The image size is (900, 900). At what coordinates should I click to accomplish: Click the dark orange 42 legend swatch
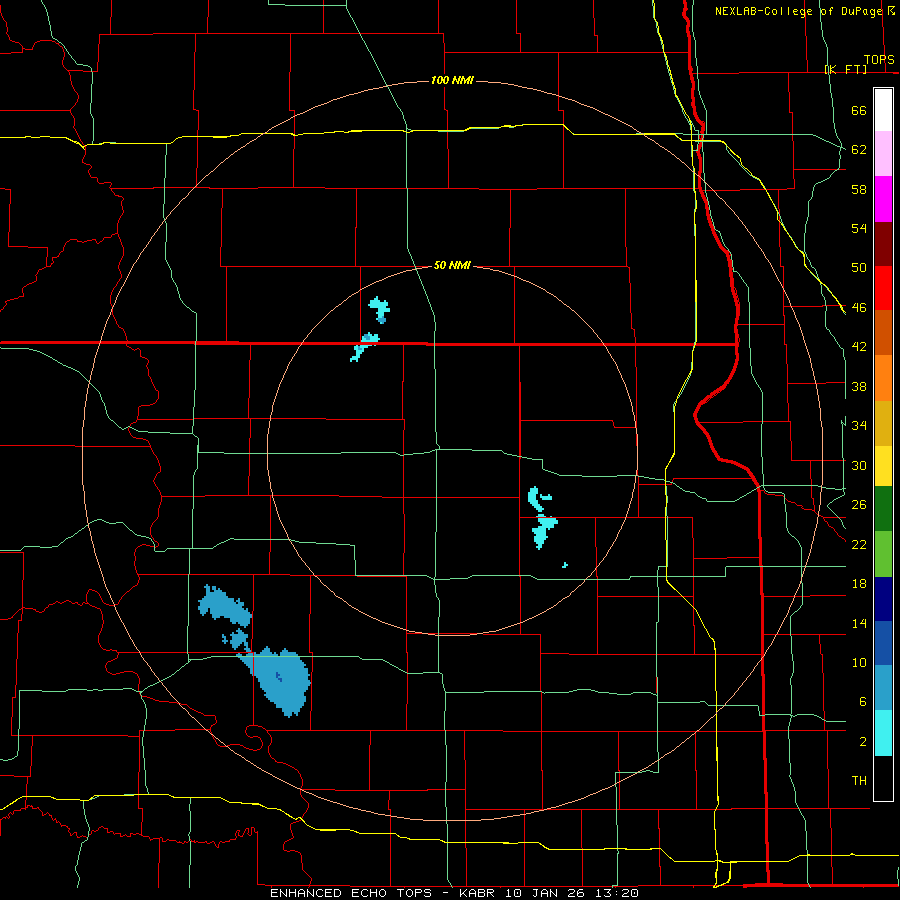click(883, 333)
